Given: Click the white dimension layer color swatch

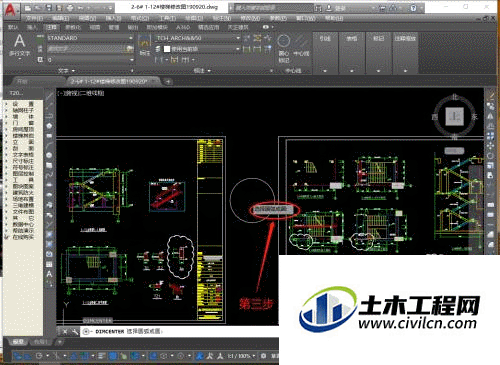Looking at the screenshot, I should pos(167,49).
